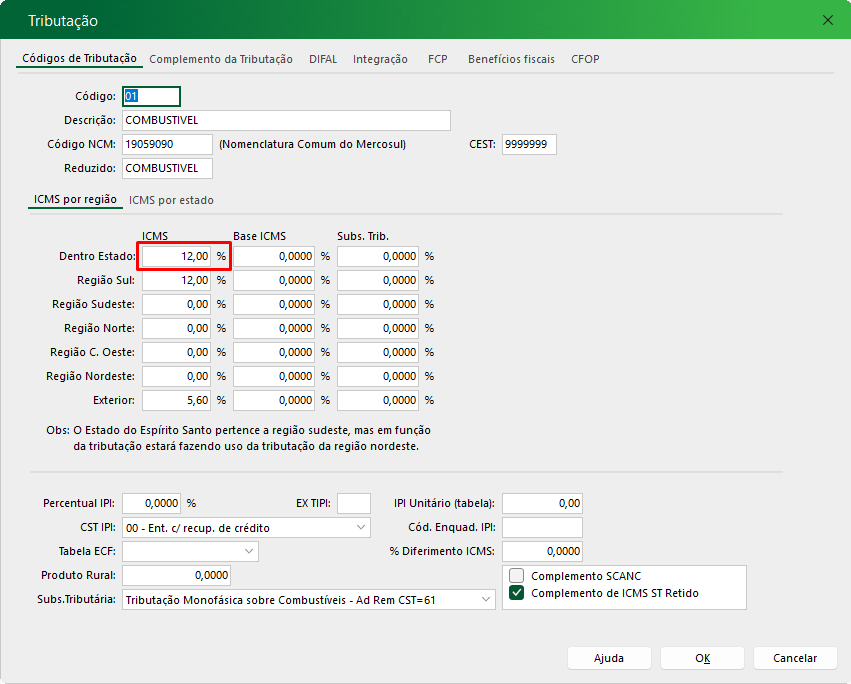This screenshot has width=851, height=684.
Task: Click the Código input field
Action: point(151,96)
